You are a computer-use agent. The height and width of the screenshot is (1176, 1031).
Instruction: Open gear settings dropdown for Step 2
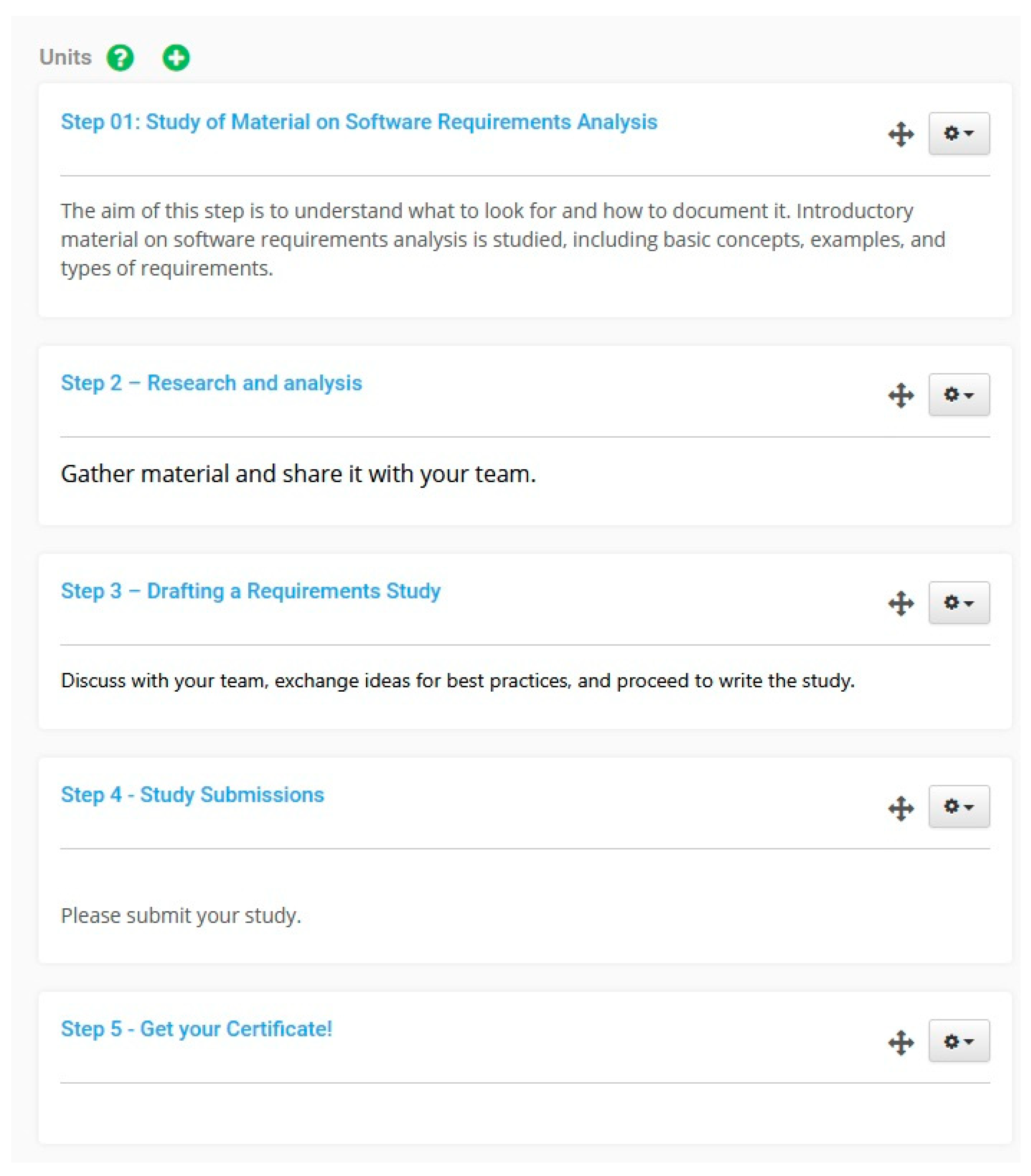coord(958,394)
